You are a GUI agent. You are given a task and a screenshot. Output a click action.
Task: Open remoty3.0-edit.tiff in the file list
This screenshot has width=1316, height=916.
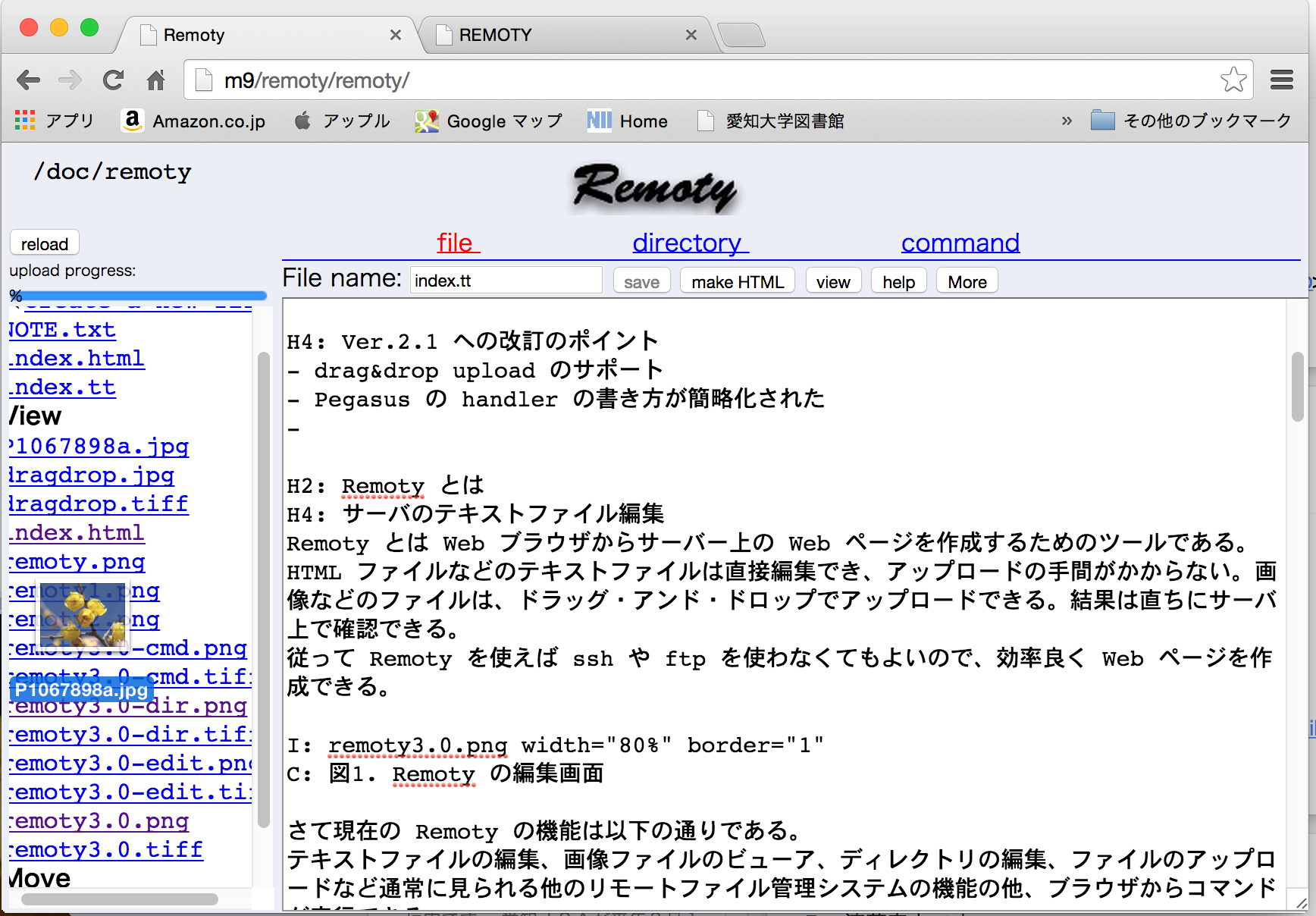130,792
